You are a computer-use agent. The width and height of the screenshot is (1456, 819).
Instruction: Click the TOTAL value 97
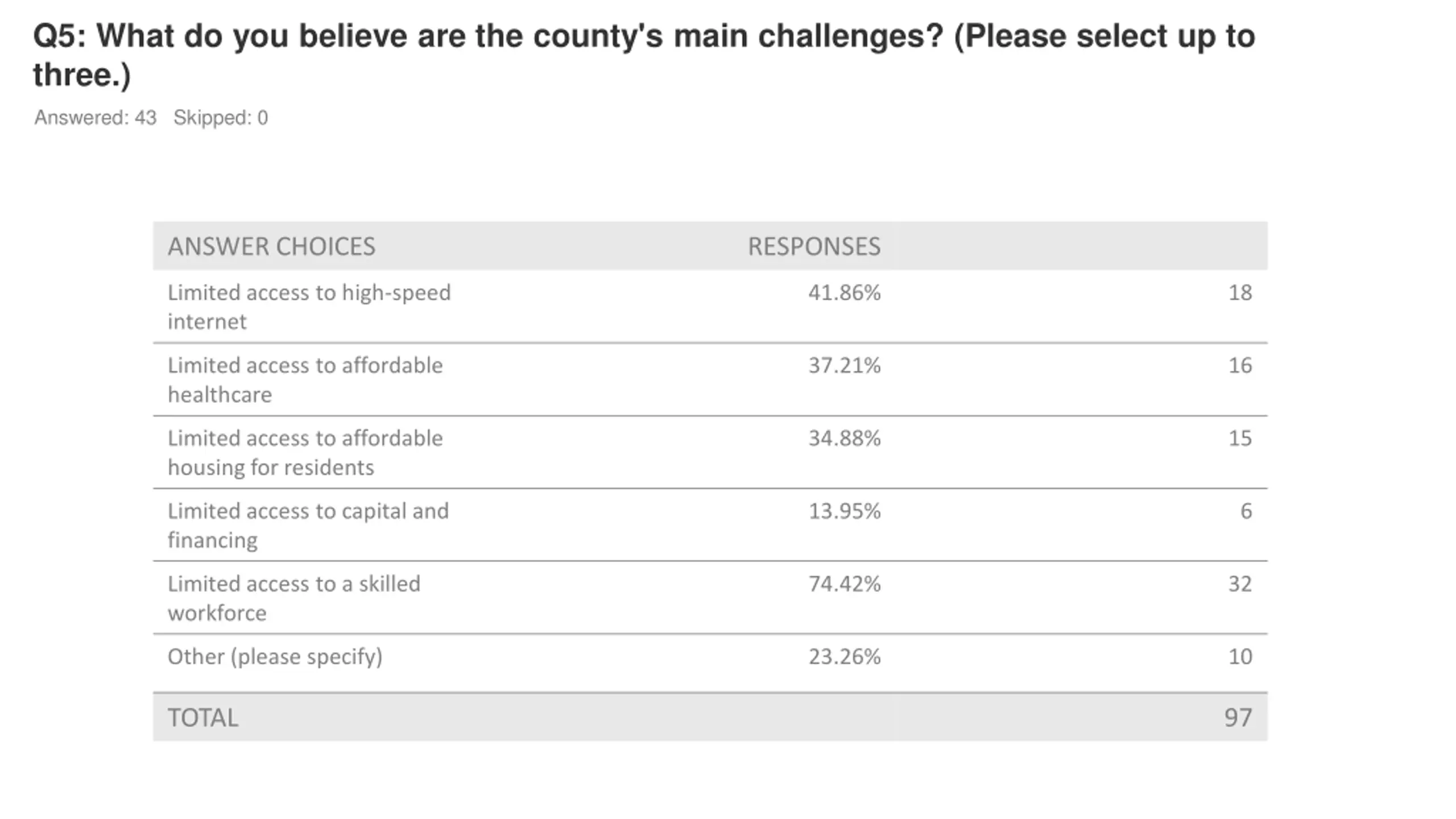1238,717
